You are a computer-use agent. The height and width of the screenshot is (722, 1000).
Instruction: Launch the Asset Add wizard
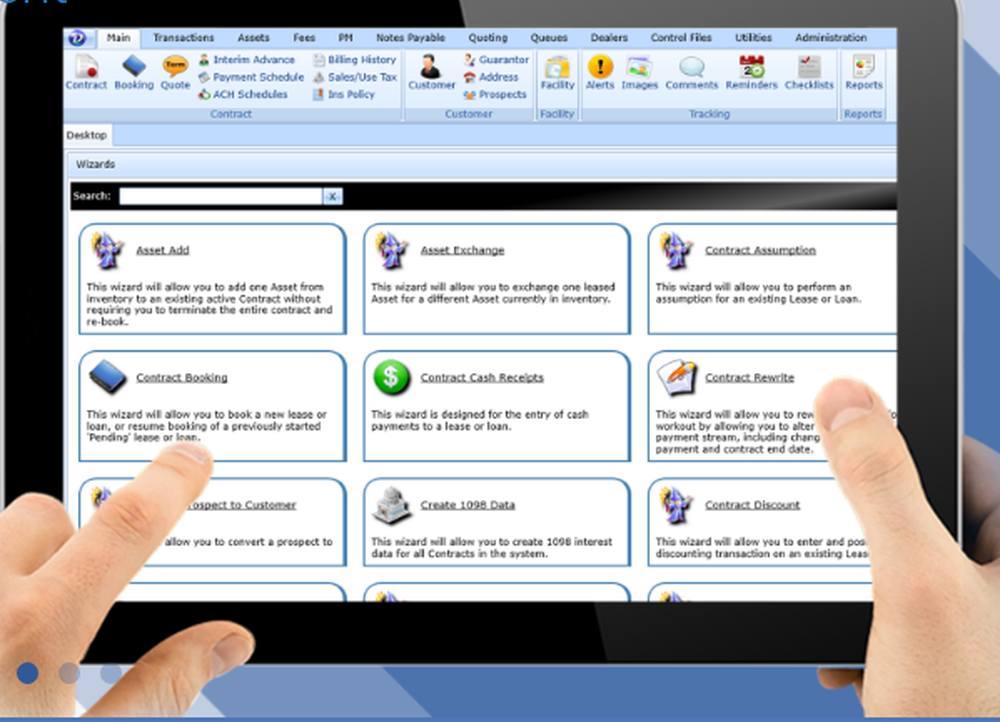pyautogui.click(x=162, y=250)
